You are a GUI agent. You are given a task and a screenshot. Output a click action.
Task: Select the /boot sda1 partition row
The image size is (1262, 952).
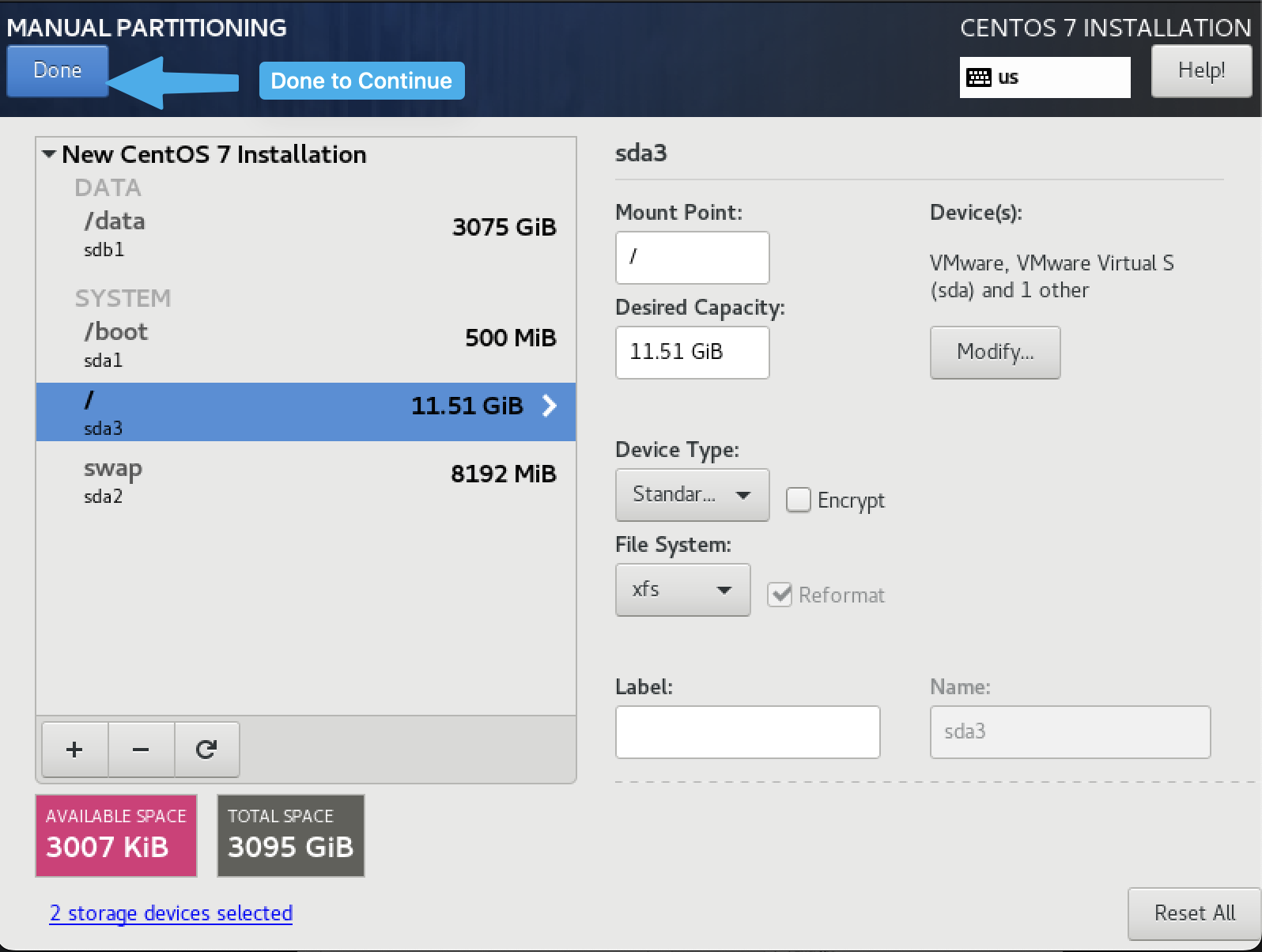tap(306, 345)
